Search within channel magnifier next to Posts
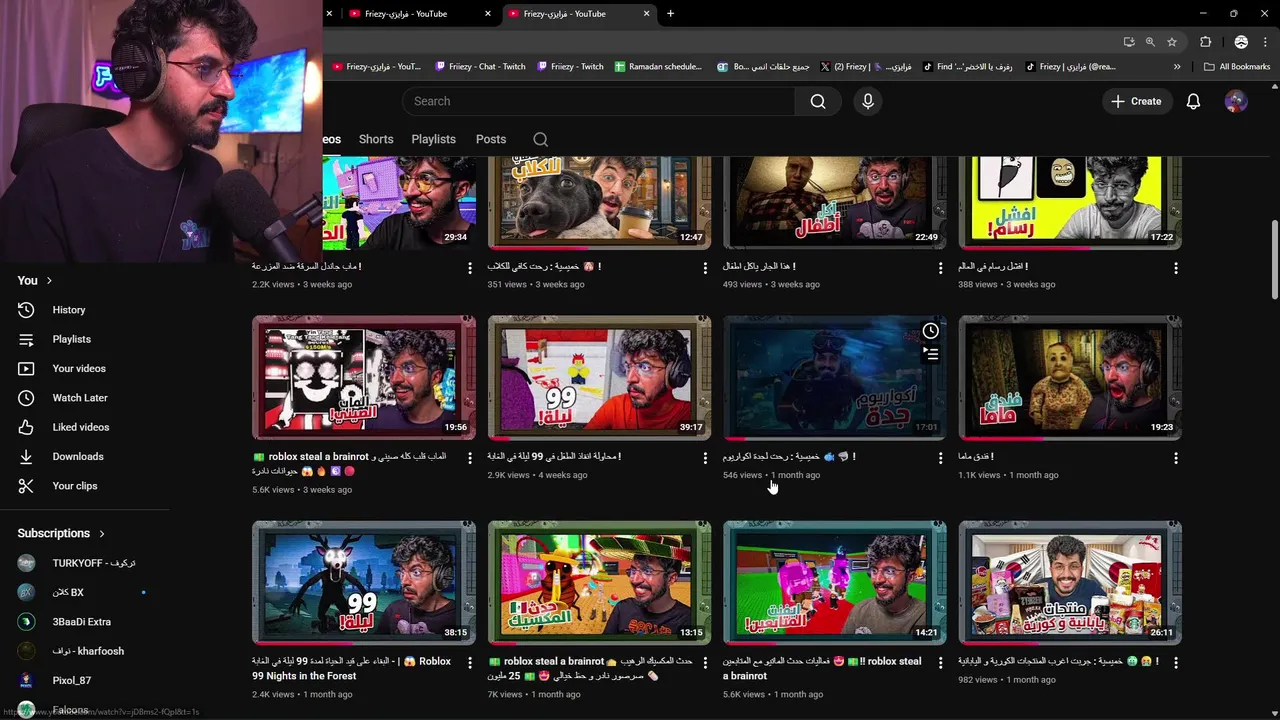1280x720 pixels. pyautogui.click(x=540, y=139)
